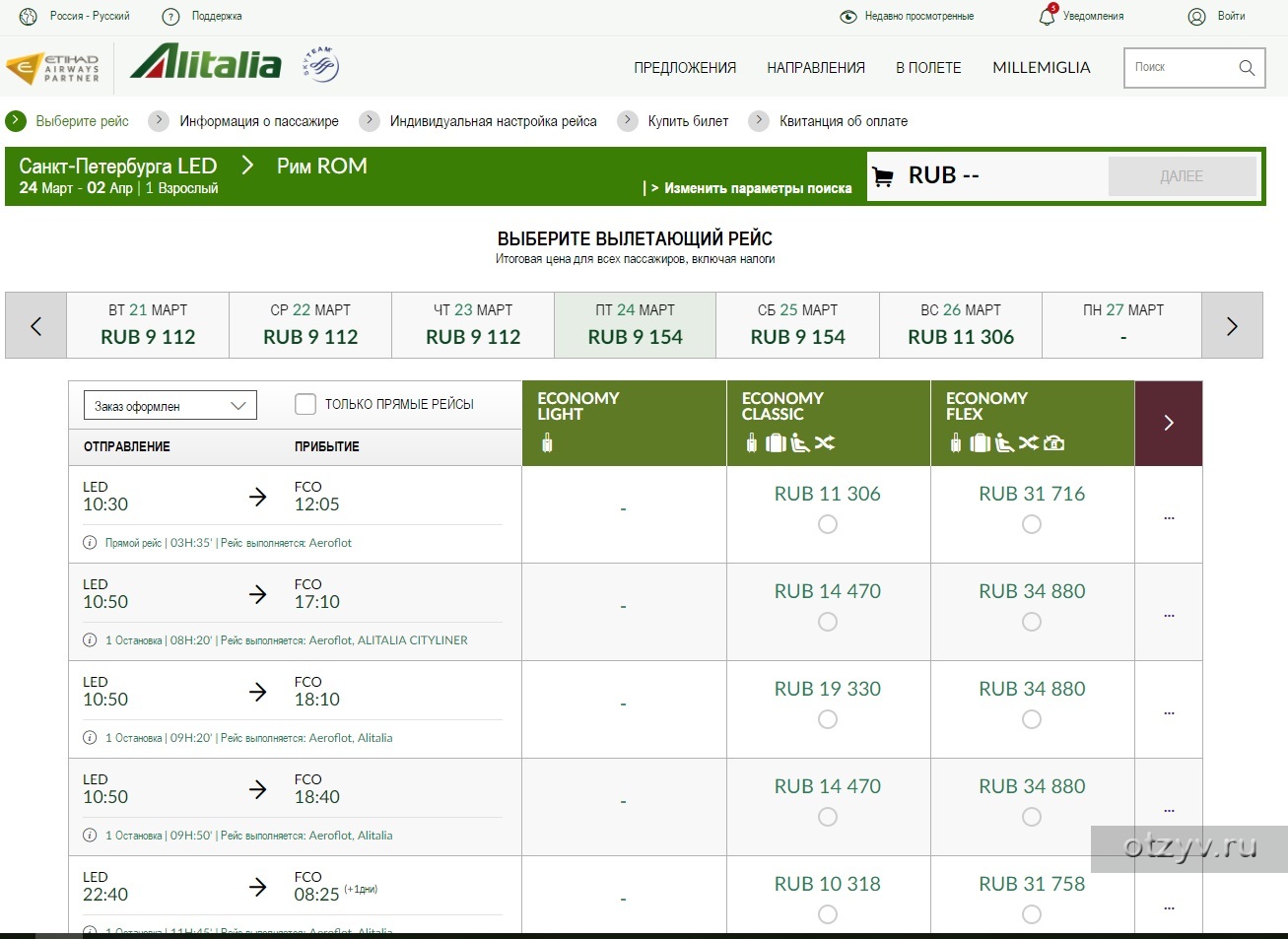Select the ВТ 21 Март date tab
Image resolution: width=1288 pixels, height=939 pixels.
point(148,325)
